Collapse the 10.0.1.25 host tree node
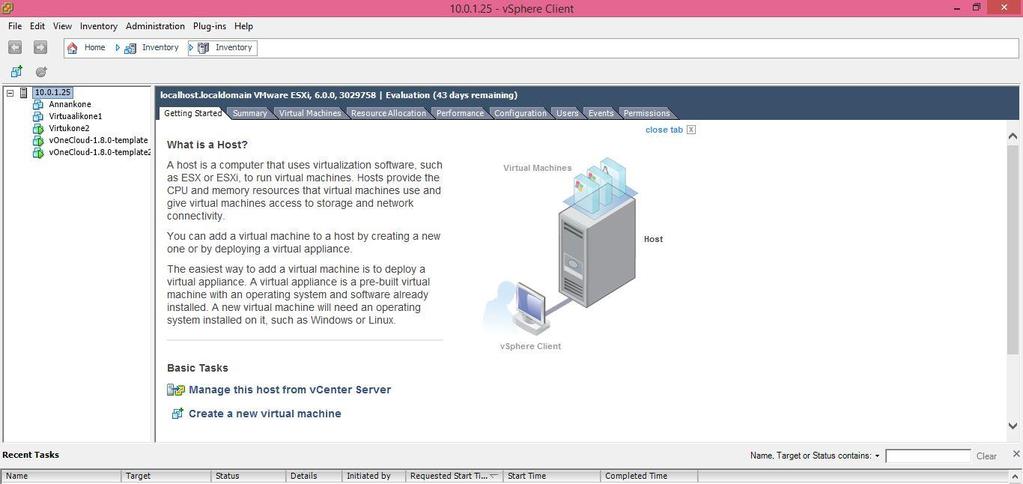The width and height of the screenshot is (1023, 484). point(10,93)
